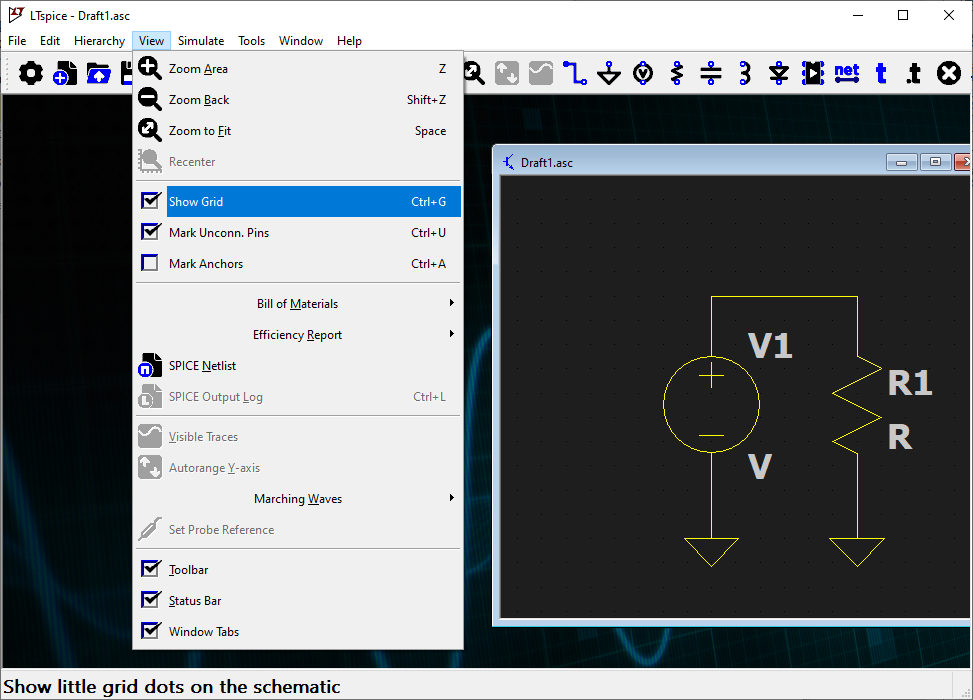Click the Delete tool in toolbar
The width and height of the screenshot is (973, 700).
[x=949, y=74]
